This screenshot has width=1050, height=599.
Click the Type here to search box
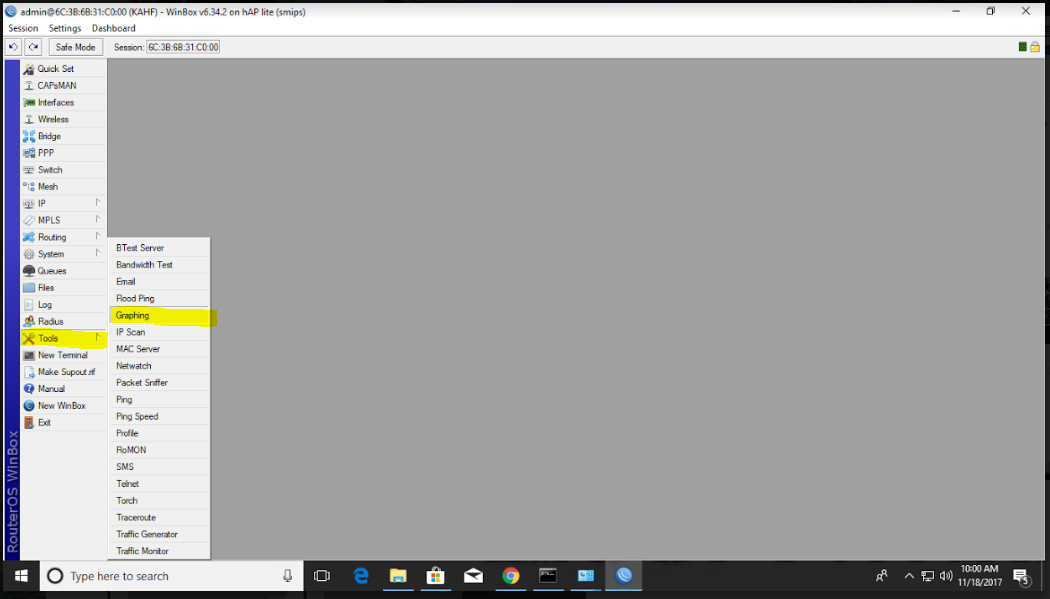point(171,576)
